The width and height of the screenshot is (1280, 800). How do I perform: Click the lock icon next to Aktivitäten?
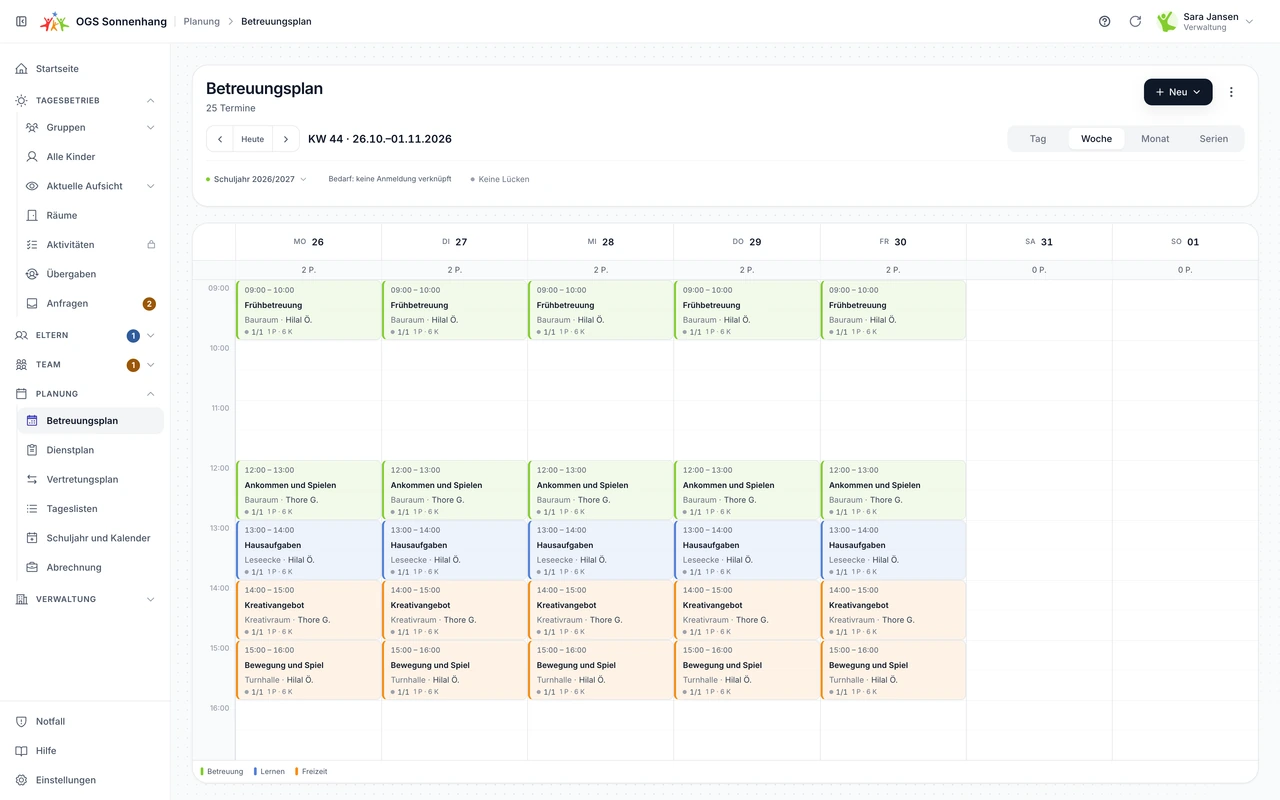point(151,245)
